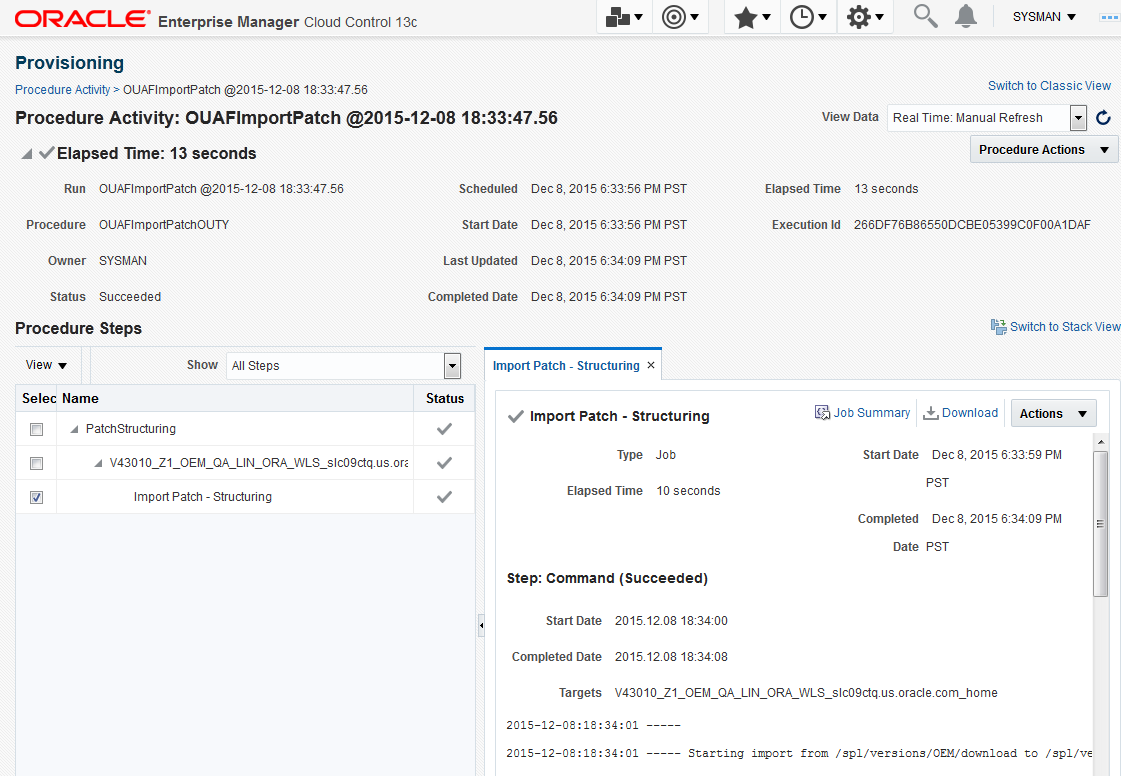Click the PatchStructuring status checkmark
Screen dimensions: 1121x776
click(x=444, y=429)
